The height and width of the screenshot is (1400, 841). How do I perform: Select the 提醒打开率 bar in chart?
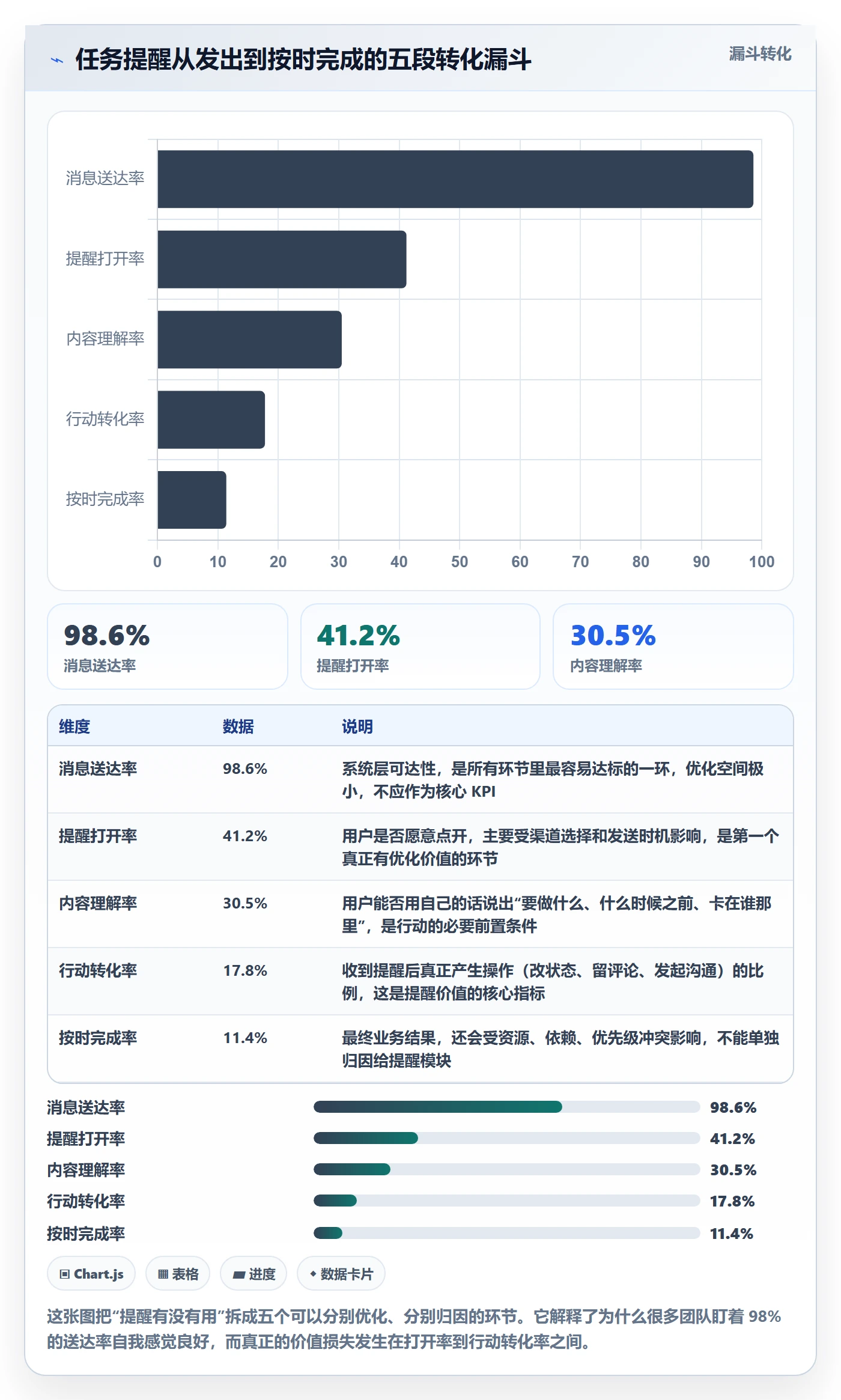(282, 259)
